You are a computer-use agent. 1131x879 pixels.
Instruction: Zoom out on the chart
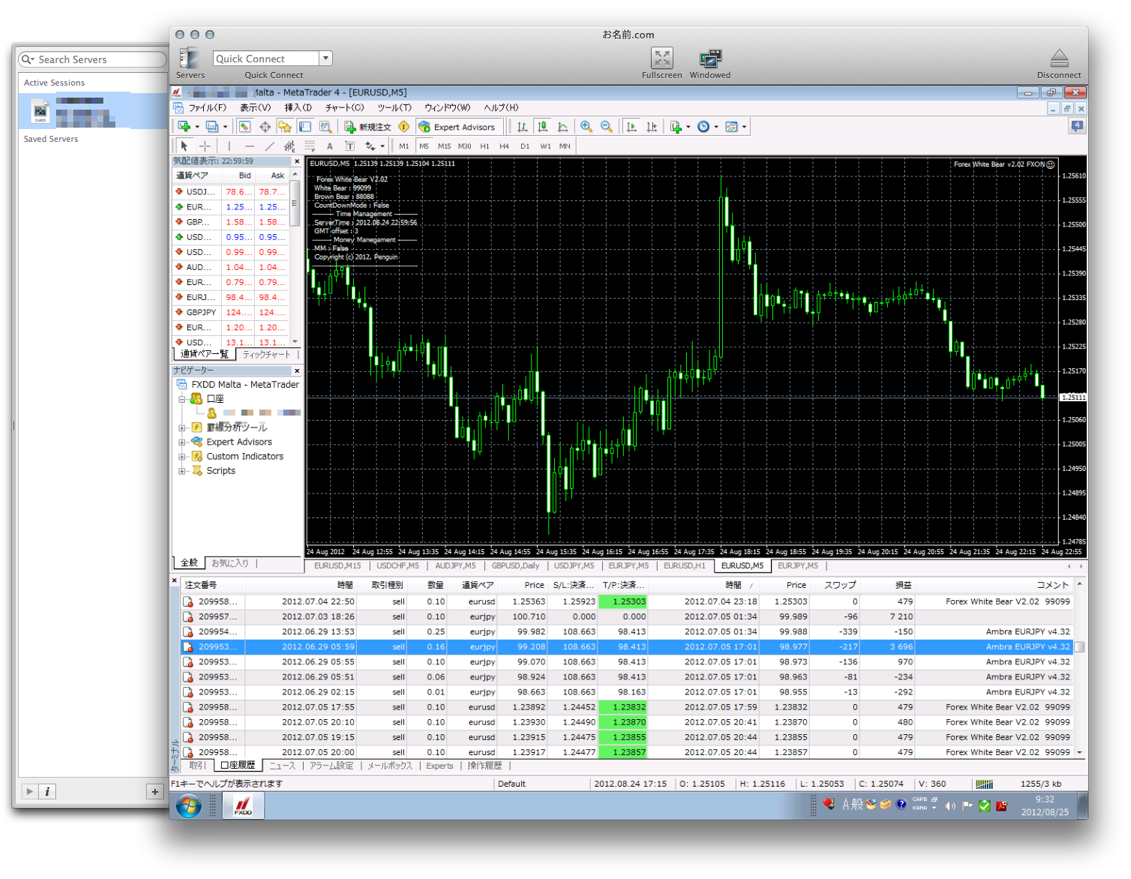[x=607, y=127]
